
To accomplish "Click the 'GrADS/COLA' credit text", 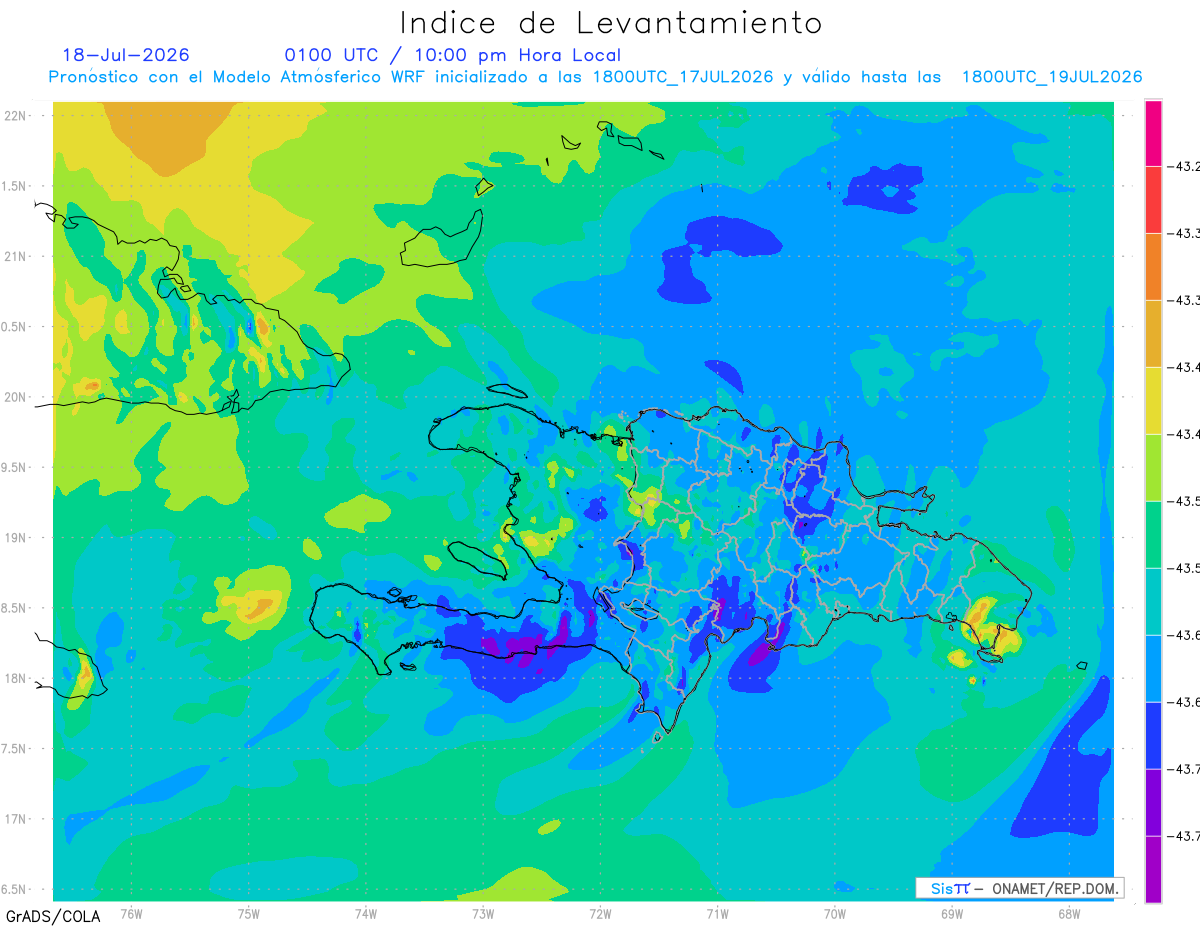I will pos(51,916).
